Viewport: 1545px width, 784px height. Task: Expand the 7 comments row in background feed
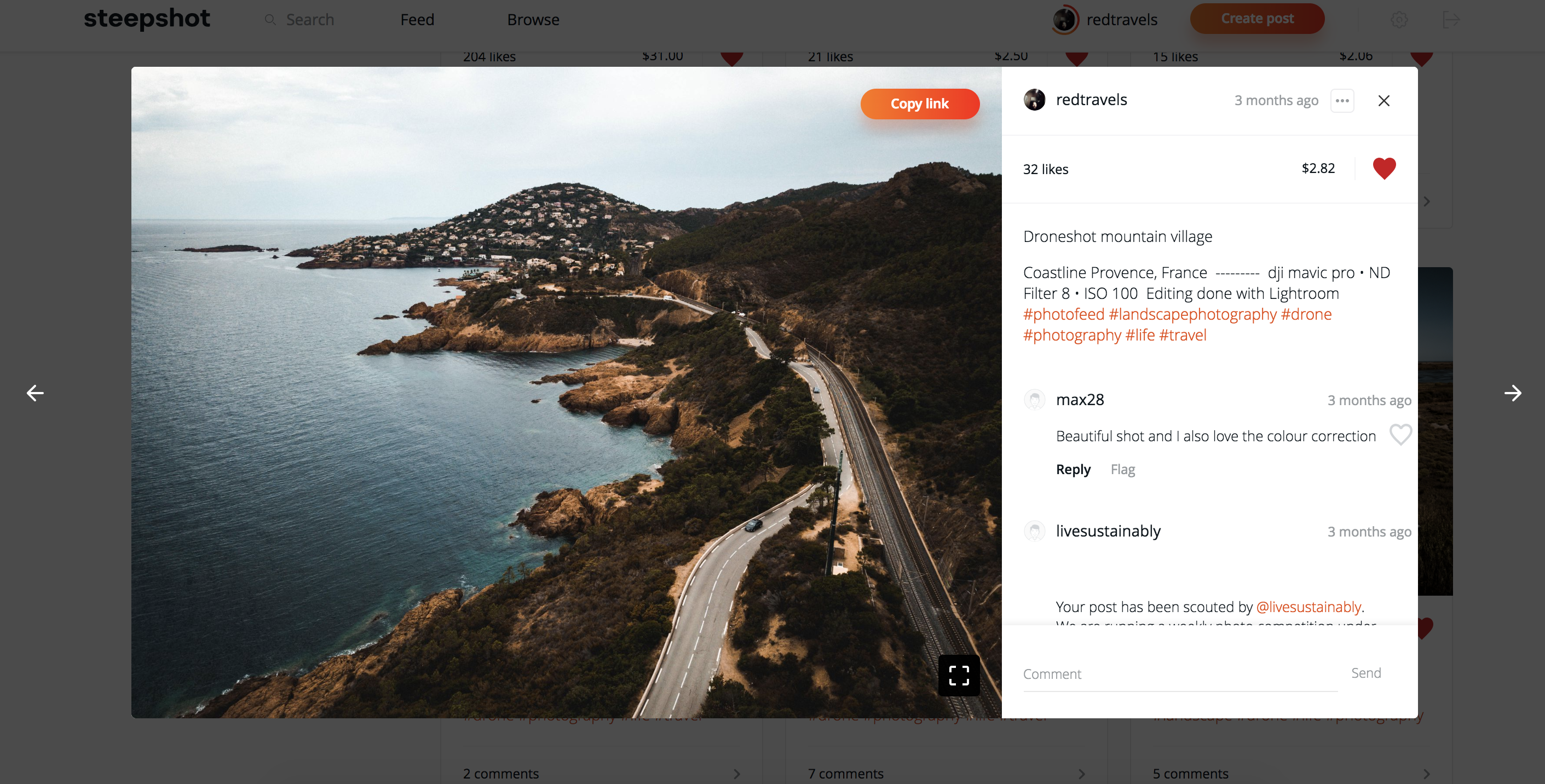click(947, 773)
